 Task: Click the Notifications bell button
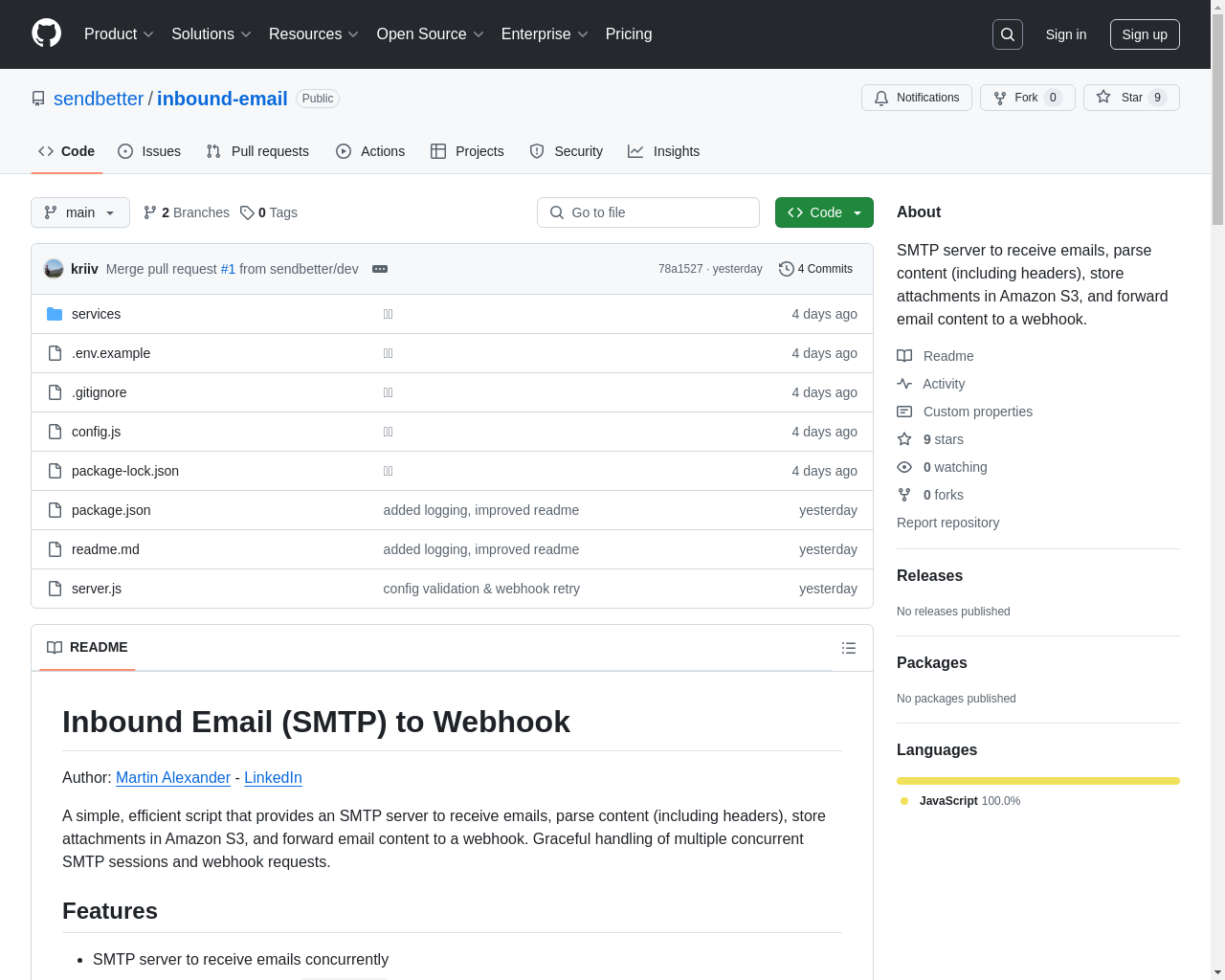click(x=917, y=98)
